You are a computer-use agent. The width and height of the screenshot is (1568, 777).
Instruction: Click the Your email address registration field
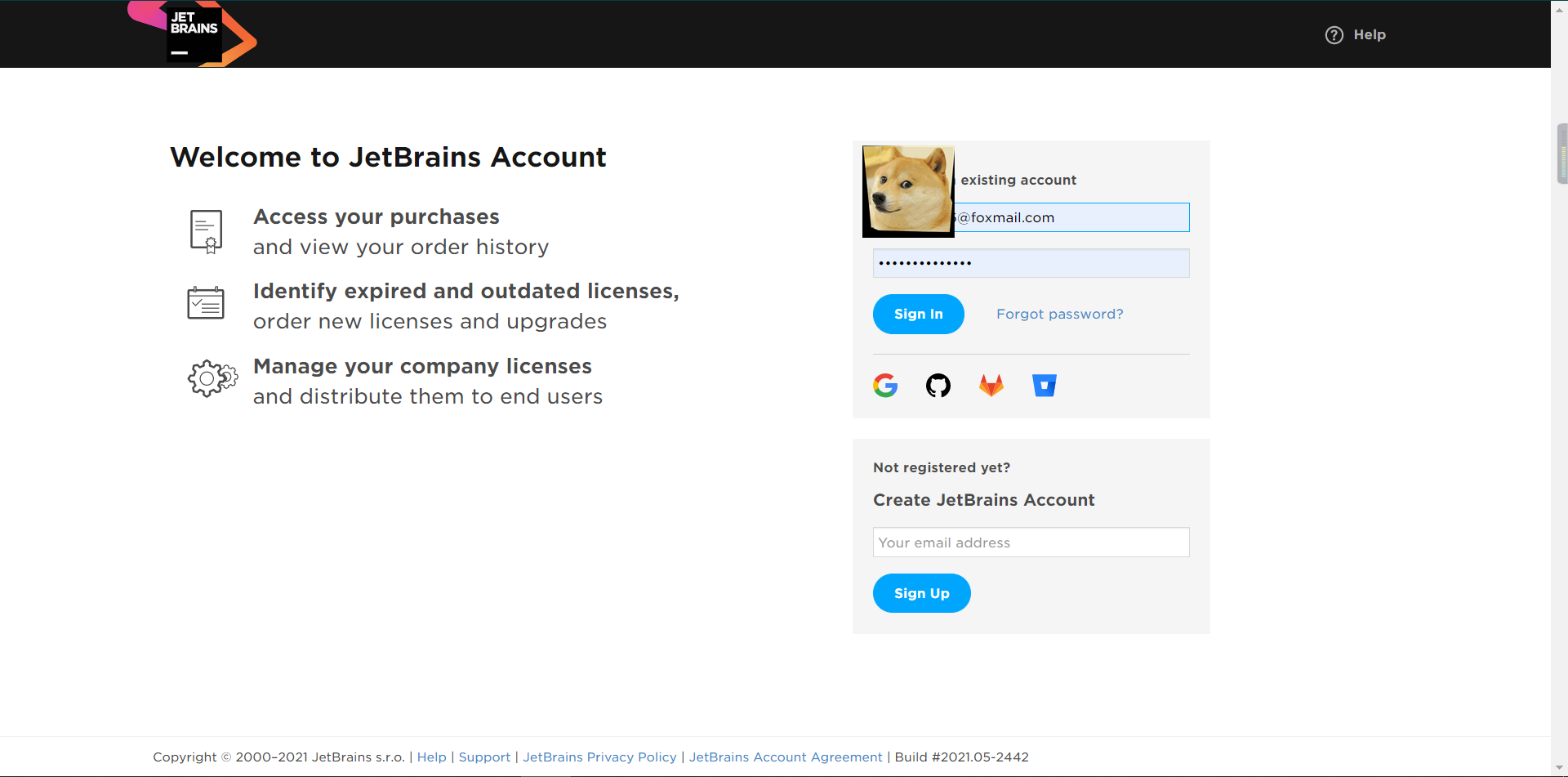click(x=1031, y=542)
